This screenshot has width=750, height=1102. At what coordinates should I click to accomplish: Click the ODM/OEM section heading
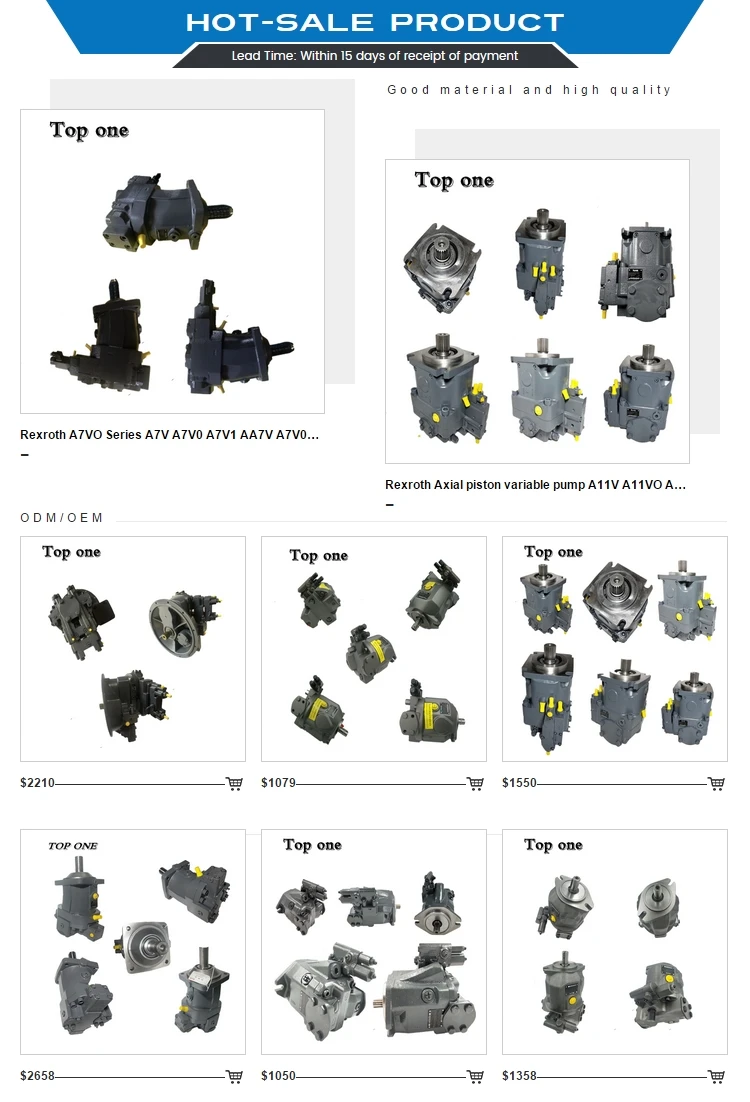click(62, 518)
